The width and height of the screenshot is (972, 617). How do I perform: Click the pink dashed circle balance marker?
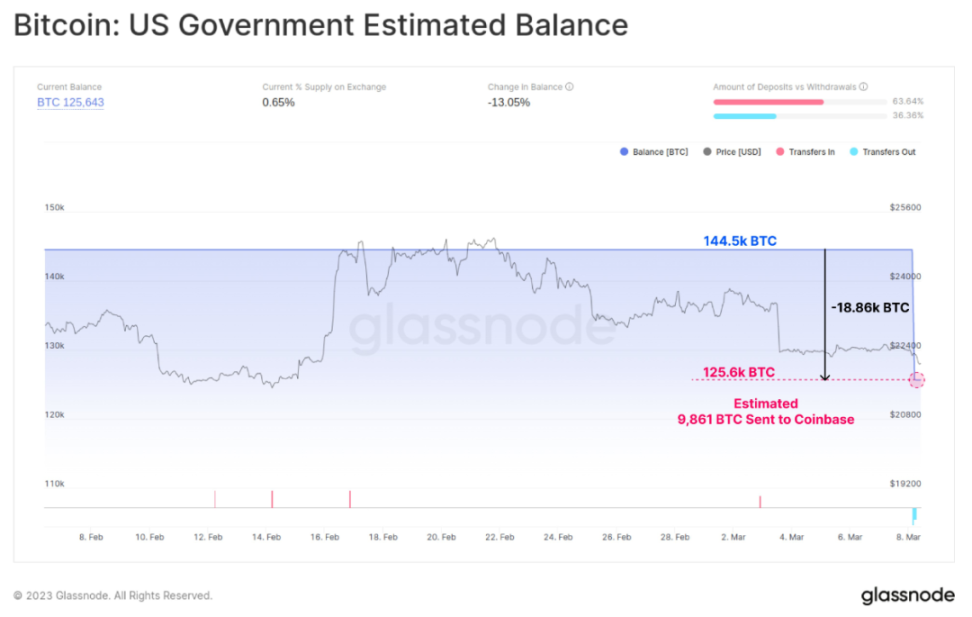pyautogui.click(x=916, y=380)
